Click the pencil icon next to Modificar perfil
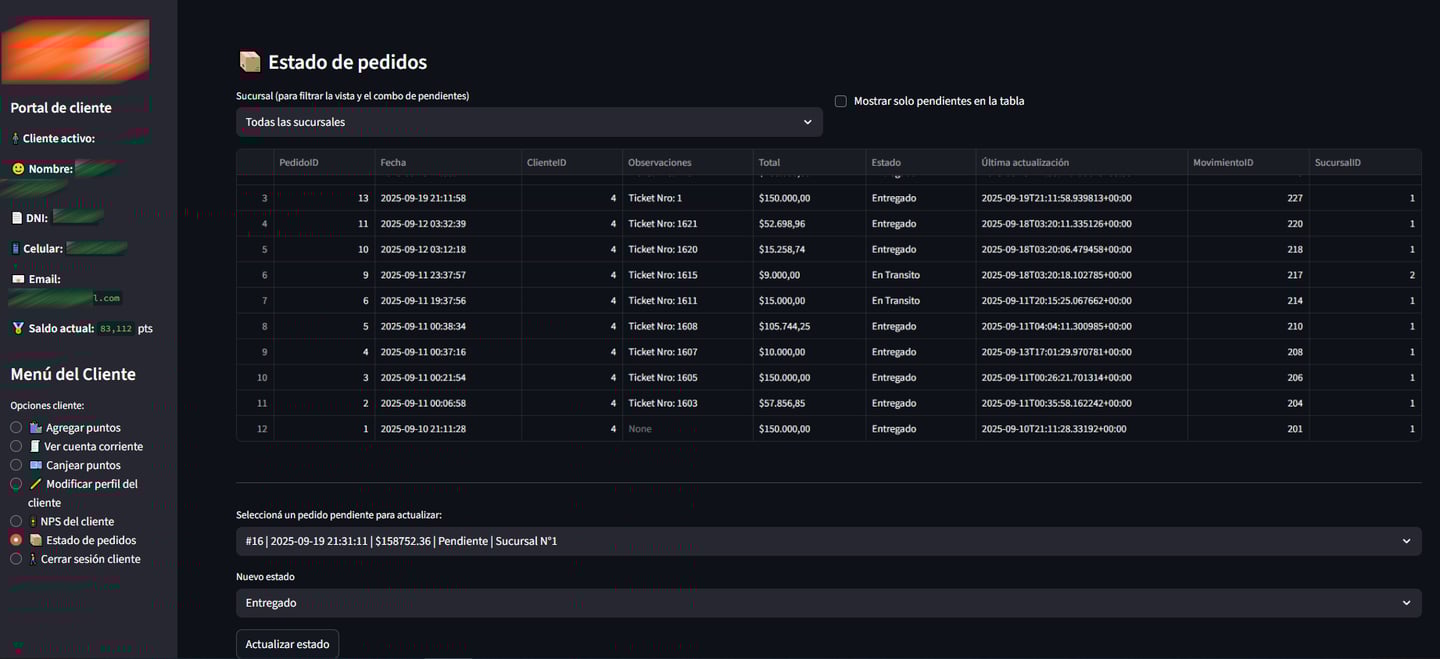1440x659 pixels. (x=36, y=484)
